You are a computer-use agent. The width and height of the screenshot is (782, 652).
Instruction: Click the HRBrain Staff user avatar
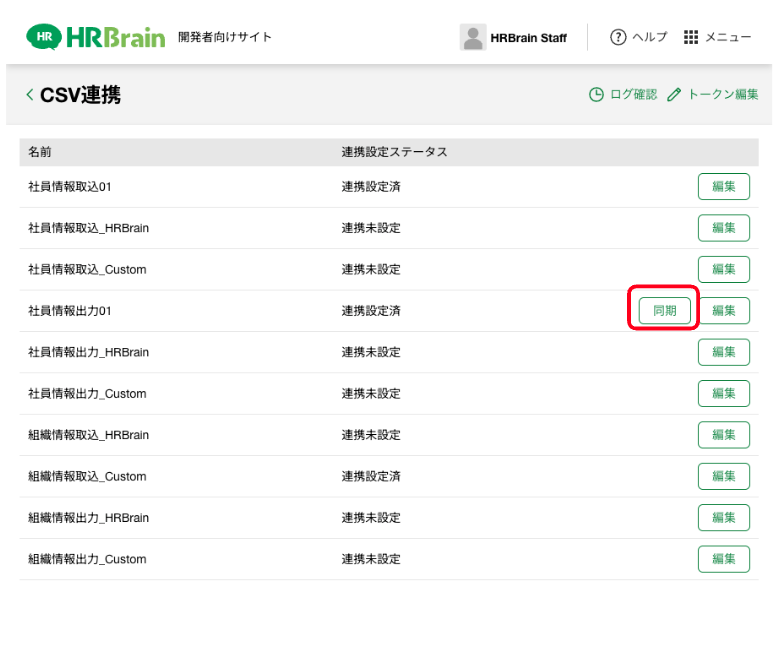click(472, 37)
